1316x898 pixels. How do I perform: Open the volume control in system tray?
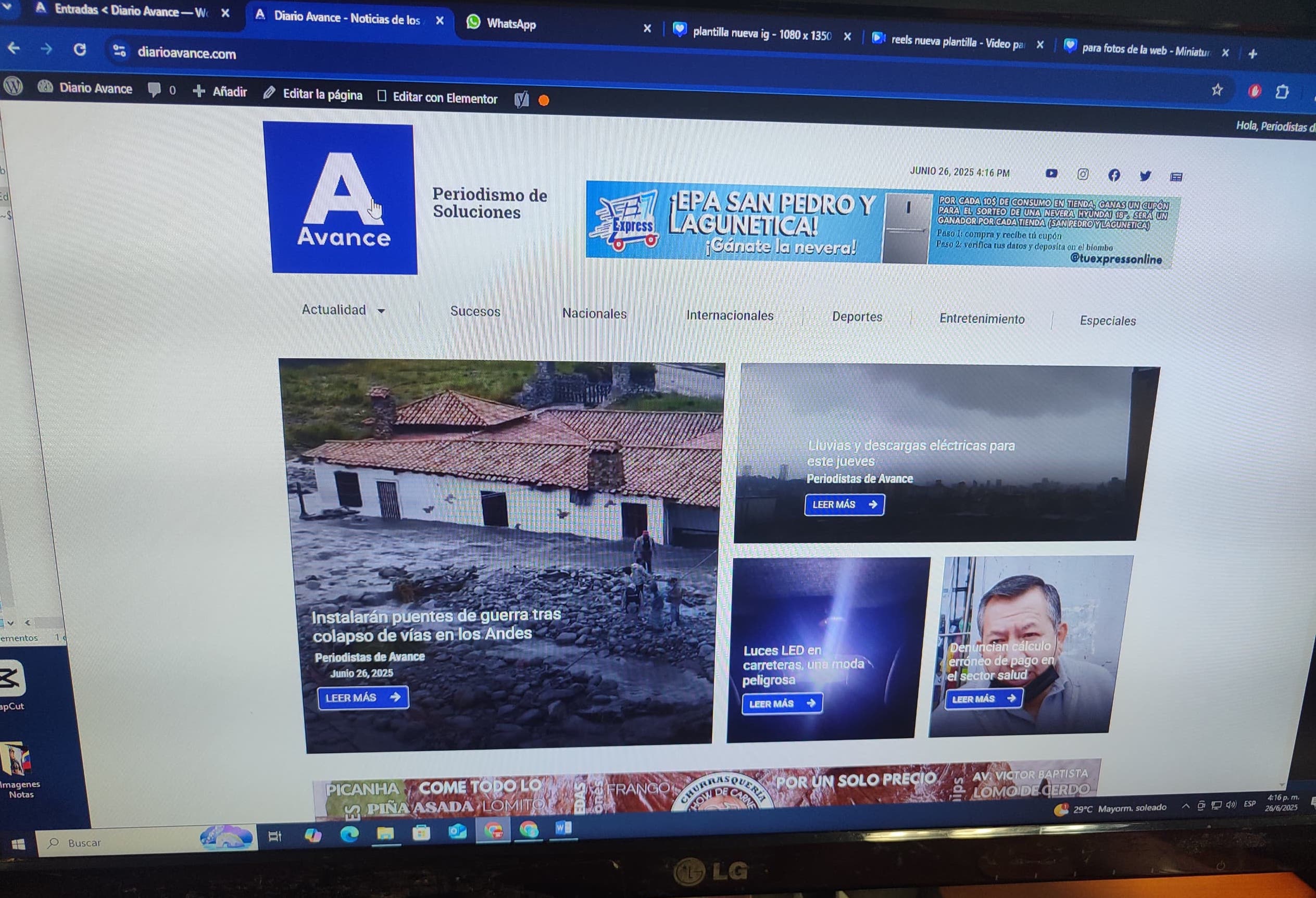(1231, 805)
